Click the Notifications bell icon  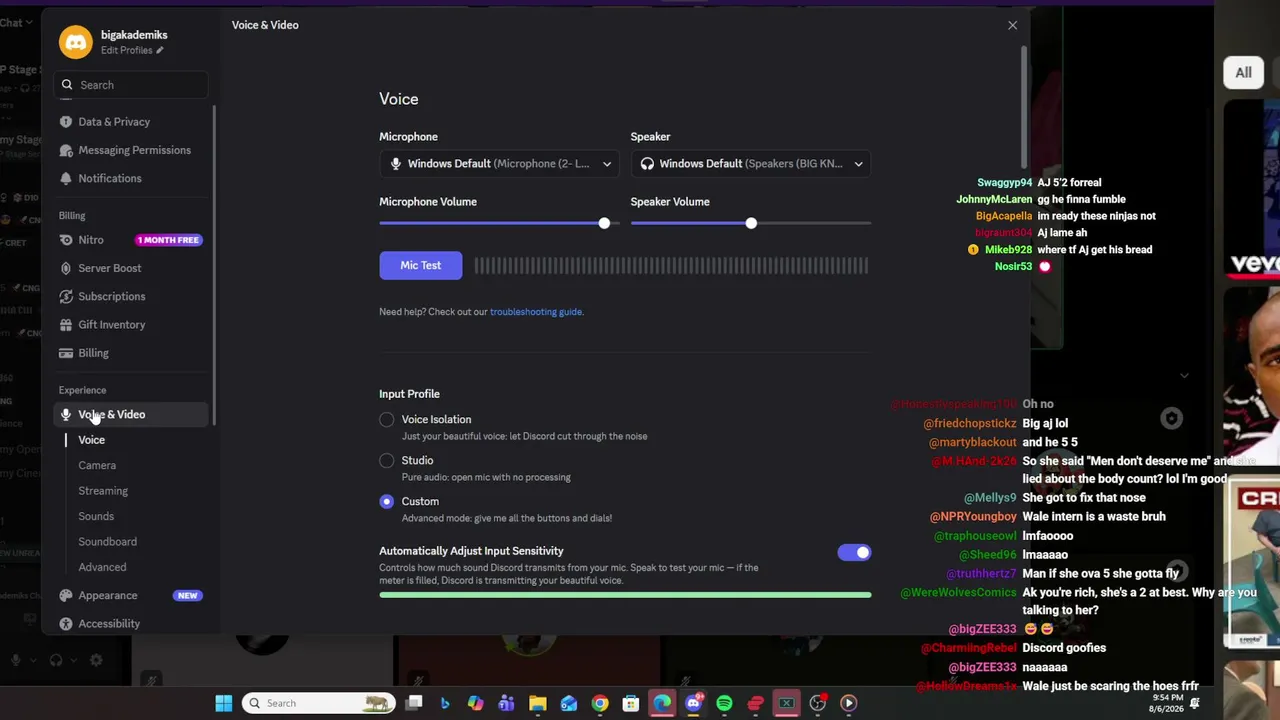tap(66, 178)
